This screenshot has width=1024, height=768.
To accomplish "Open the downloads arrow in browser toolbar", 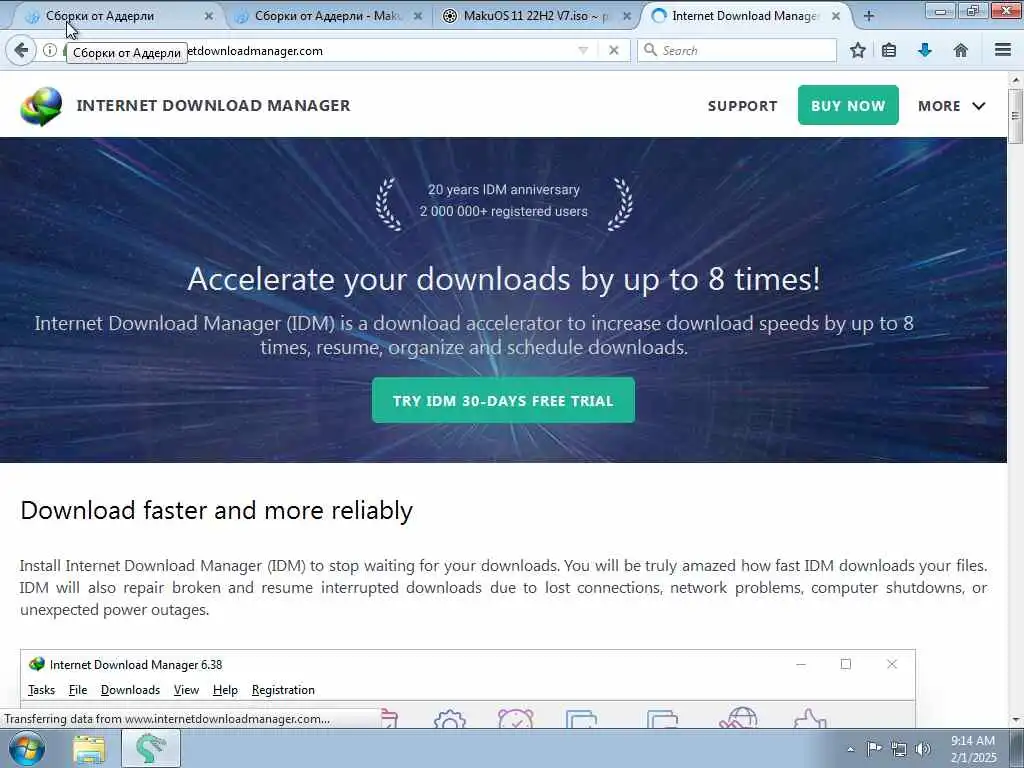I will coord(925,50).
